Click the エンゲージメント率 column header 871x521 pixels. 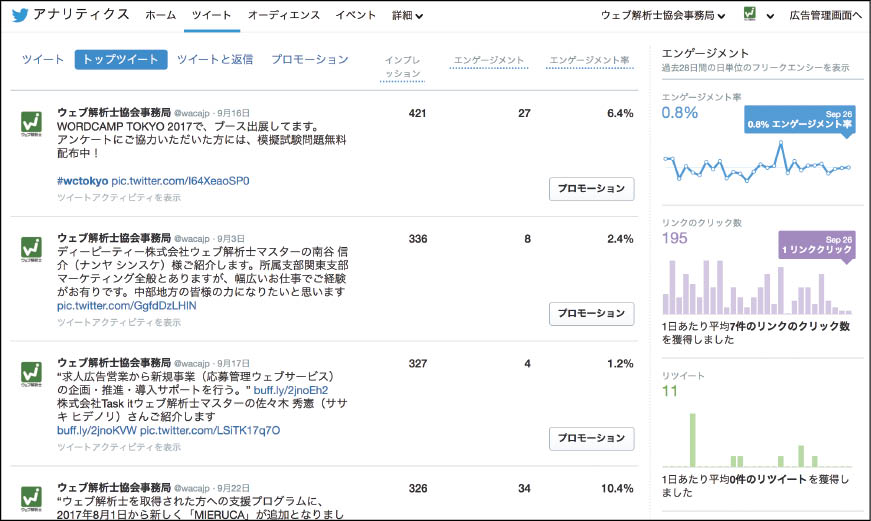coord(589,61)
